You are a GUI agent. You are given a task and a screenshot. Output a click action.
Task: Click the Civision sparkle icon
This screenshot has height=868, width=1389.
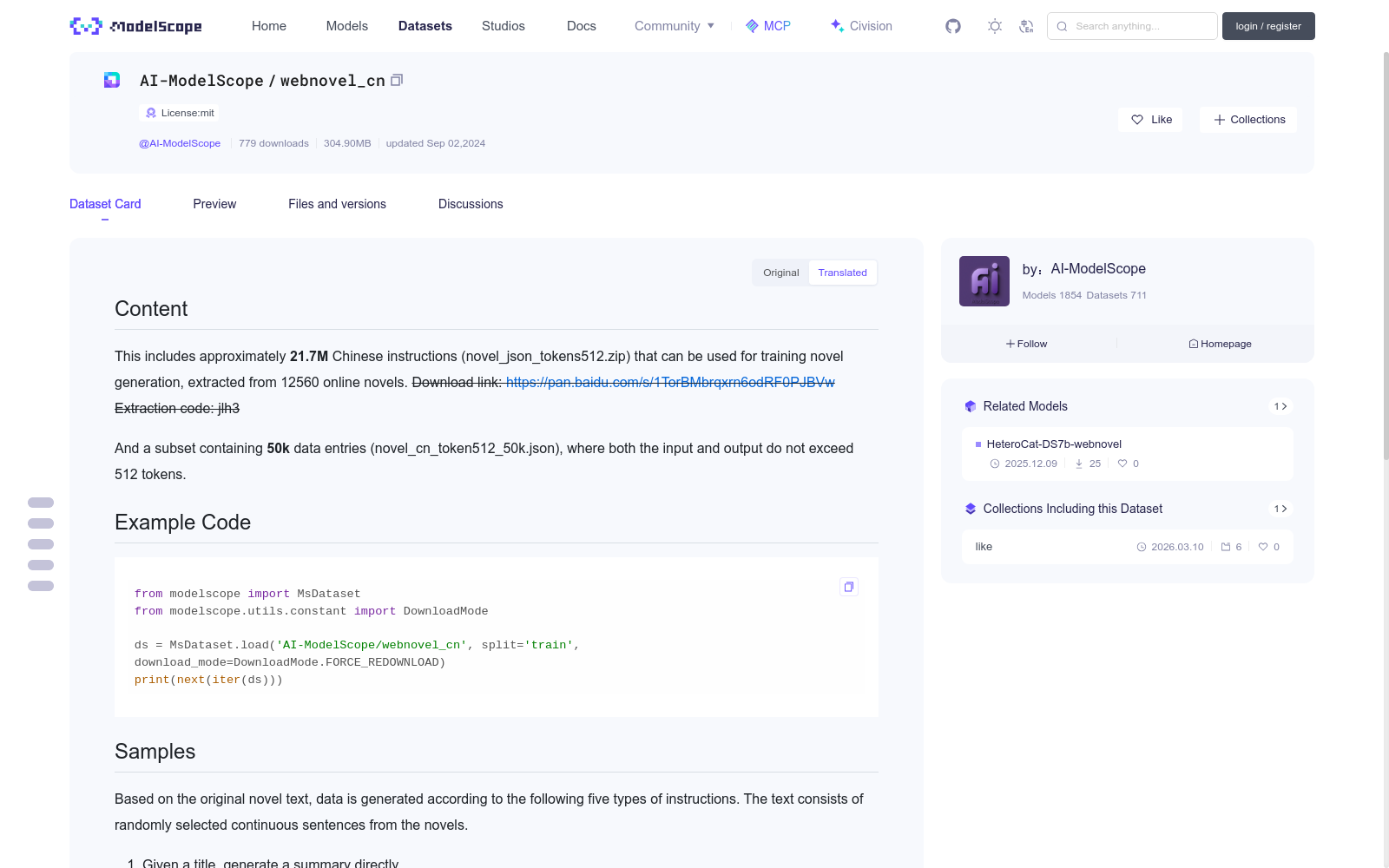(837, 26)
